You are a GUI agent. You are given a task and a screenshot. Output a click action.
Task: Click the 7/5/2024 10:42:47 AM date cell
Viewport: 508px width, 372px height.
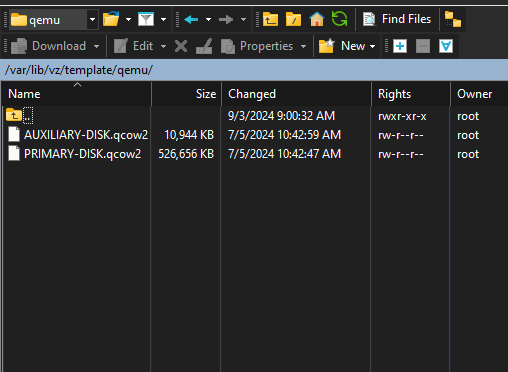pyautogui.click(x=284, y=154)
